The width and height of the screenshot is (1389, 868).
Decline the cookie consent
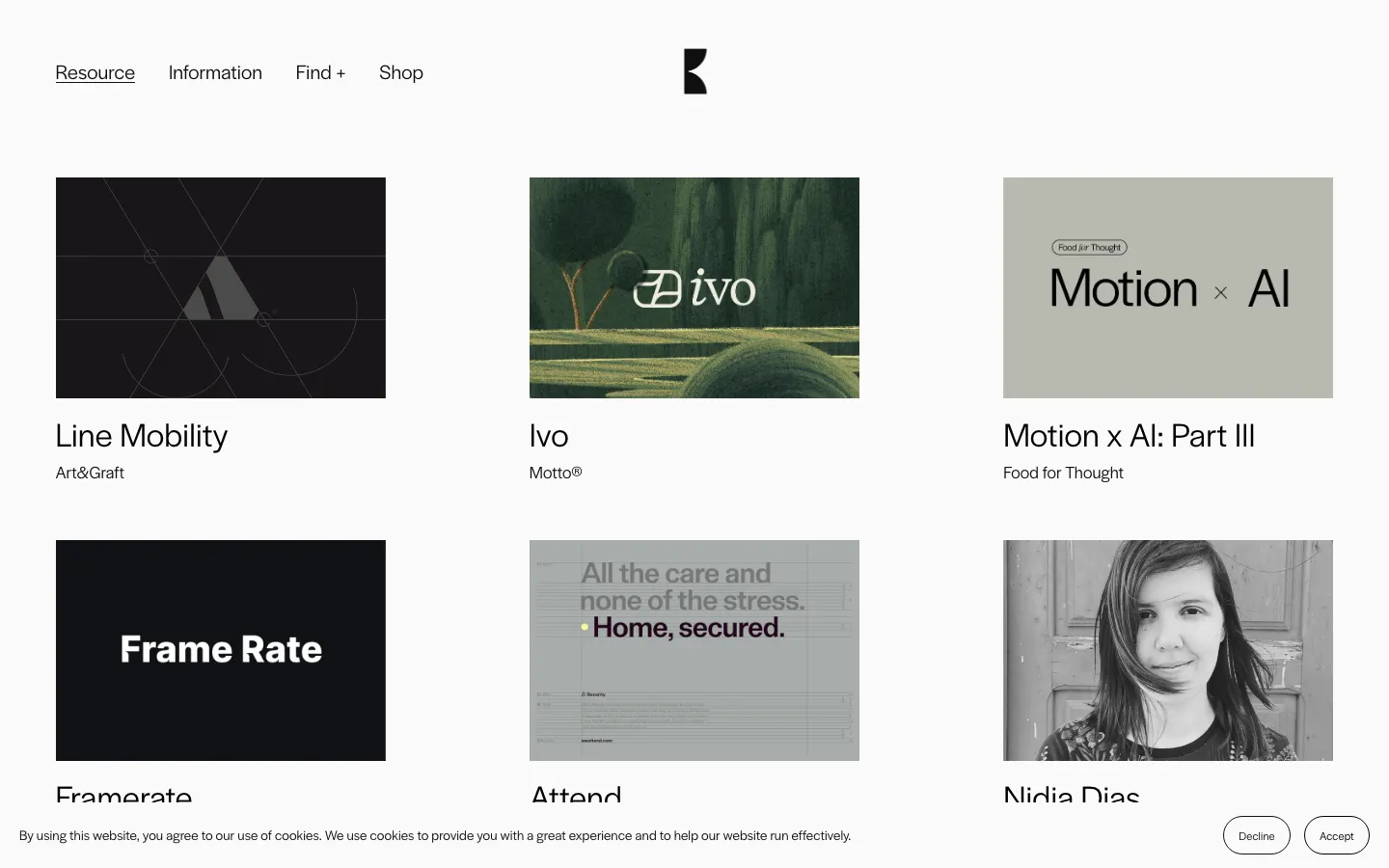[x=1256, y=835]
